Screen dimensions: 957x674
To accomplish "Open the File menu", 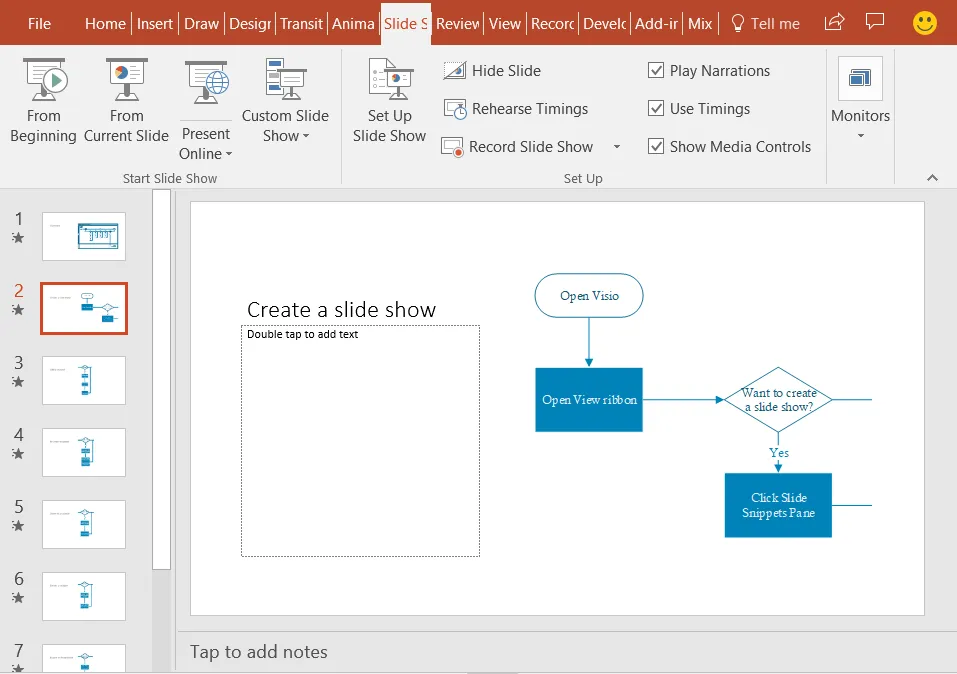I will click(39, 23).
